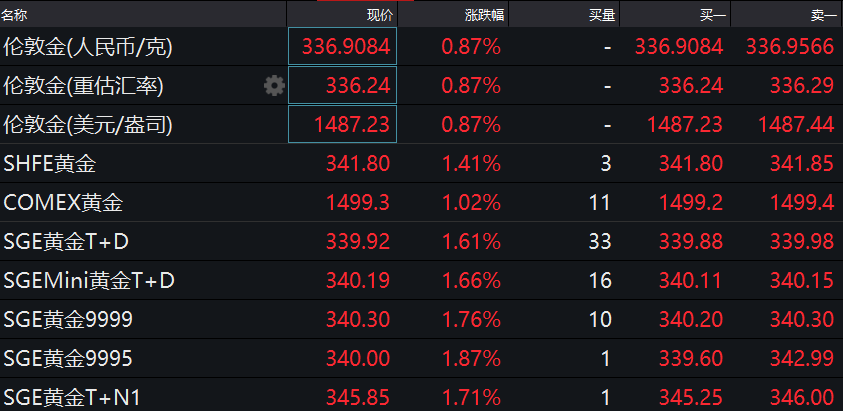
Task: Click ask price 340.15 for SGEMini黄金T+D
Action: coord(802,281)
